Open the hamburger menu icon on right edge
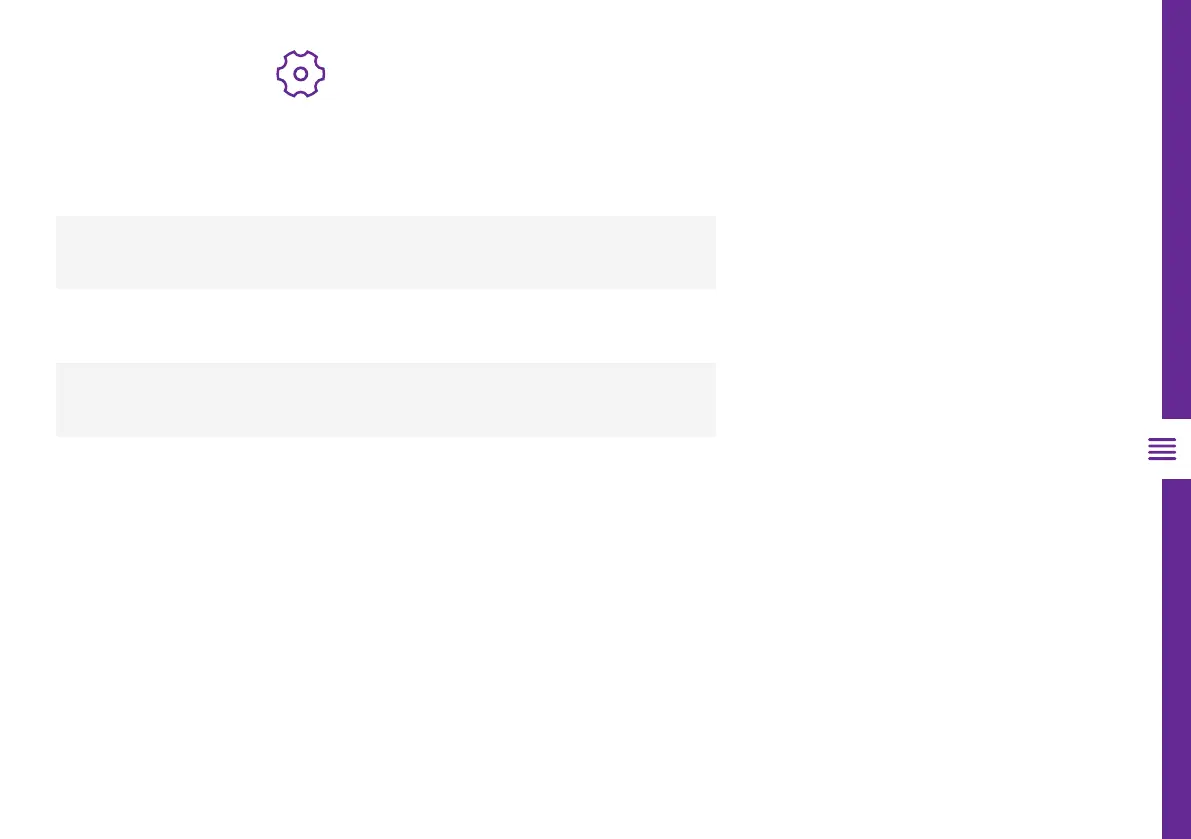Viewport: 1191px width, 839px height. [x=1162, y=449]
